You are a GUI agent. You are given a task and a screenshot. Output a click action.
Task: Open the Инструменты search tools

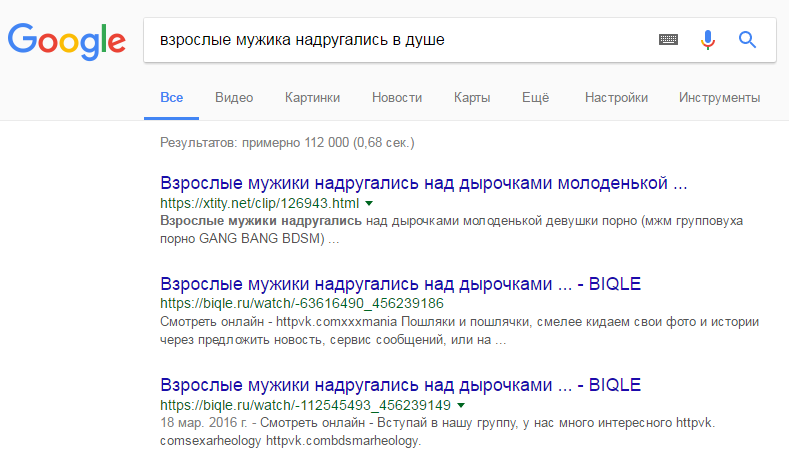[720, 98]
